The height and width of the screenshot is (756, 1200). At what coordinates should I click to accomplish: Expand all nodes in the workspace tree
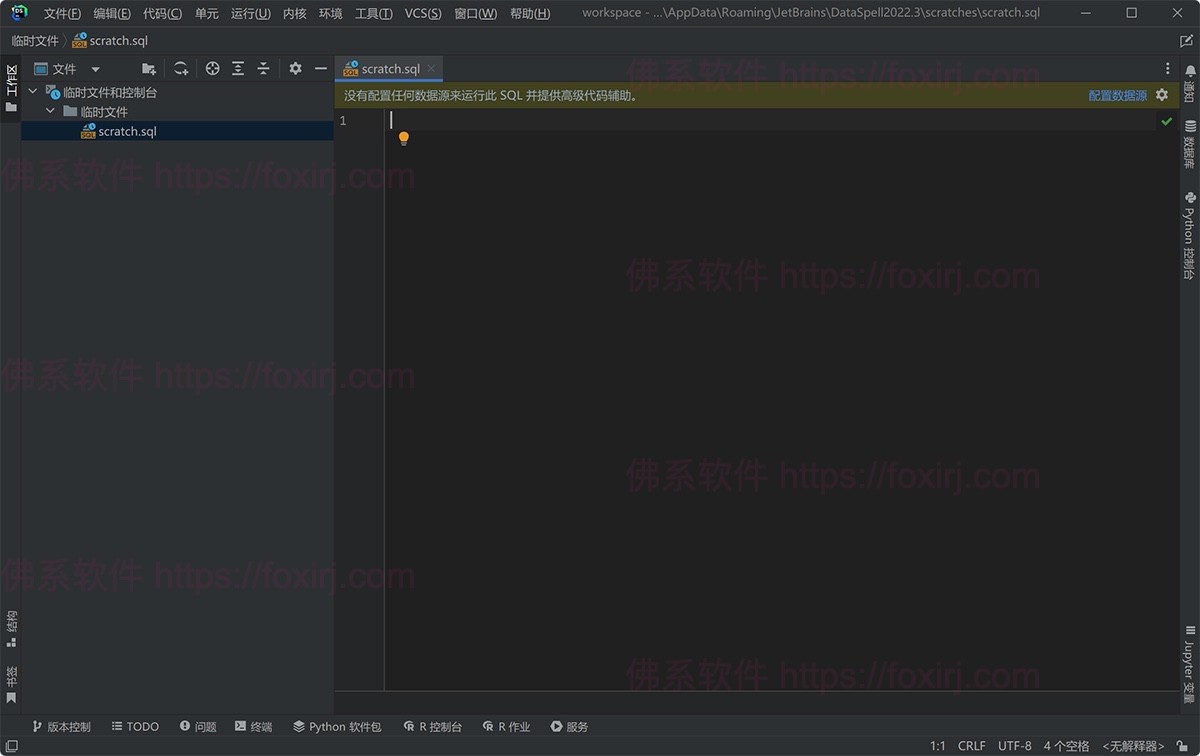tap(237, 68)
